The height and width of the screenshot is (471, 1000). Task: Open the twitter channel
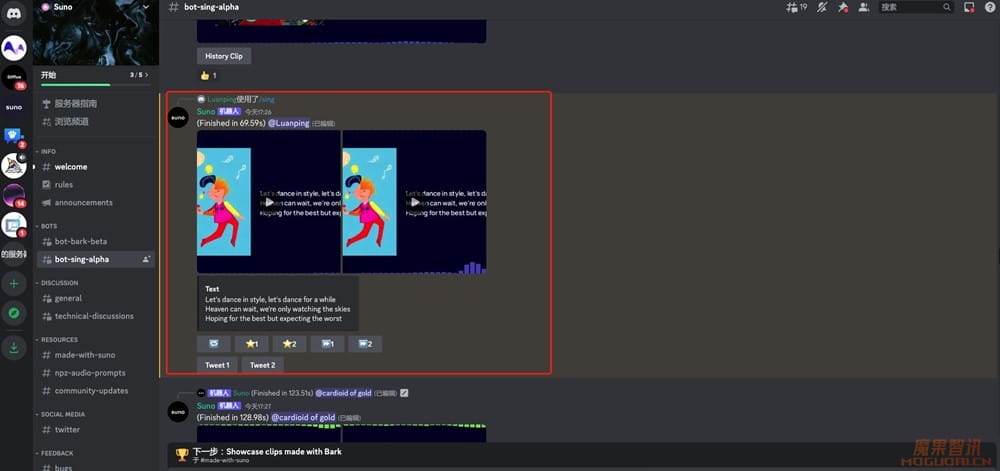(x=96, y=430)
